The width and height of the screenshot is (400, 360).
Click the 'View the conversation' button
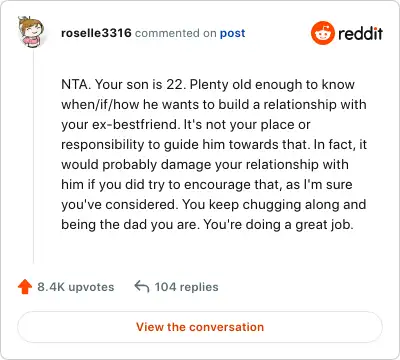coord(200,327)
